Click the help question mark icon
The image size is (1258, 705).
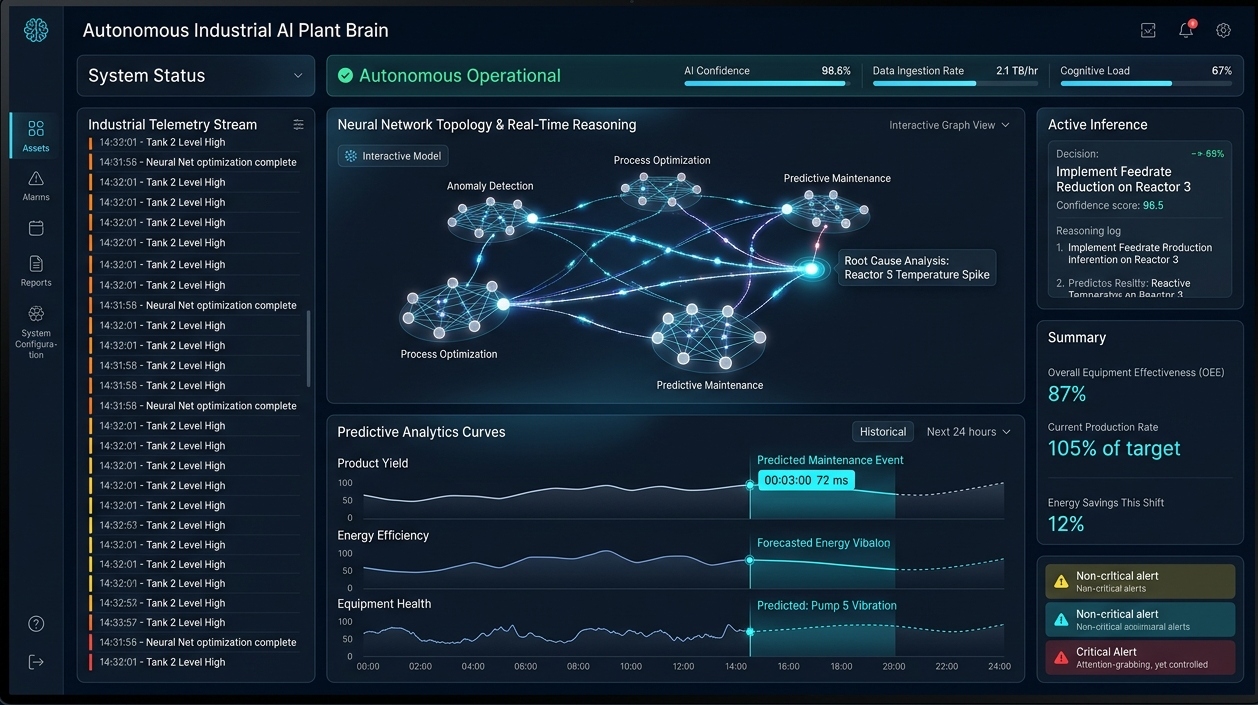tap(36, 624)
